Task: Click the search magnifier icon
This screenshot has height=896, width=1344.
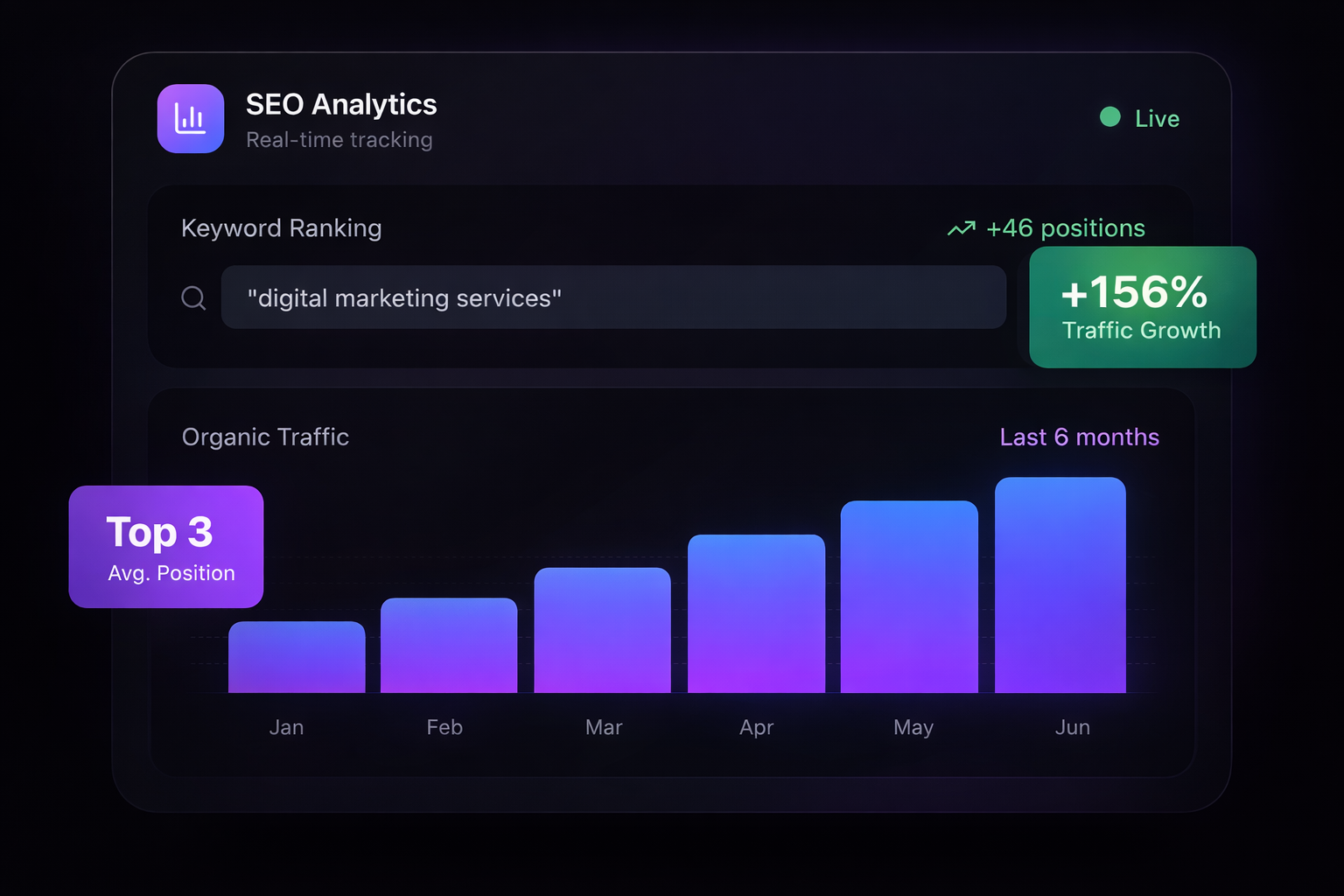Action: pos(193,298)
